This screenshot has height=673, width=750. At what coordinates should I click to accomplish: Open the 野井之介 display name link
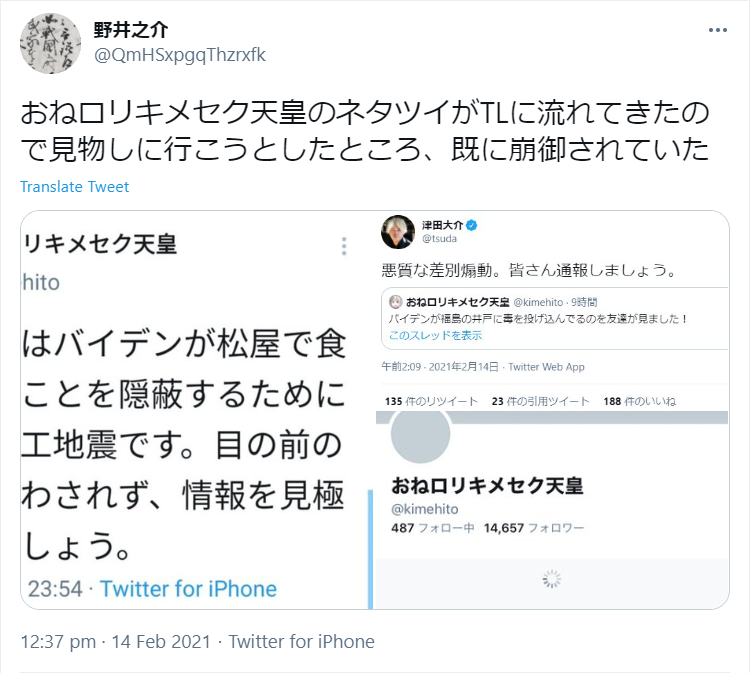click(131, 31)
